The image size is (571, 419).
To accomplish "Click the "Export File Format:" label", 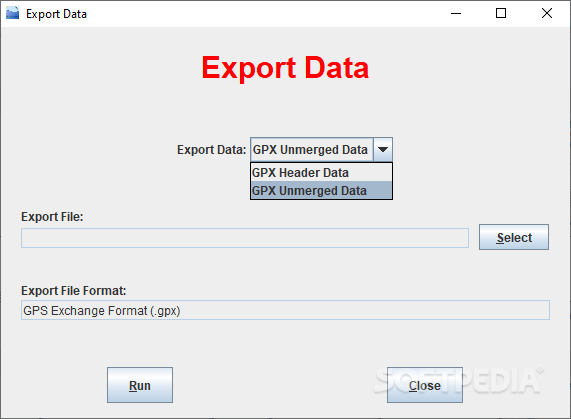I will [x=74, y=290].
